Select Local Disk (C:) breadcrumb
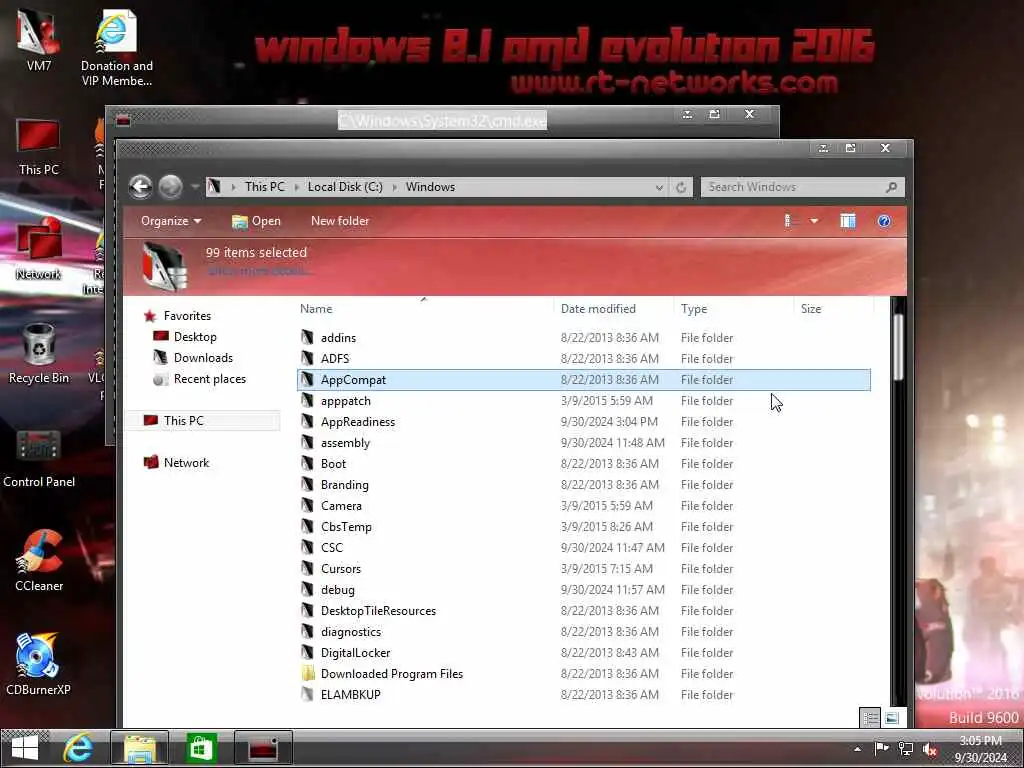The width and height of the screenshot is (1024, 768). tap(345, 187)
